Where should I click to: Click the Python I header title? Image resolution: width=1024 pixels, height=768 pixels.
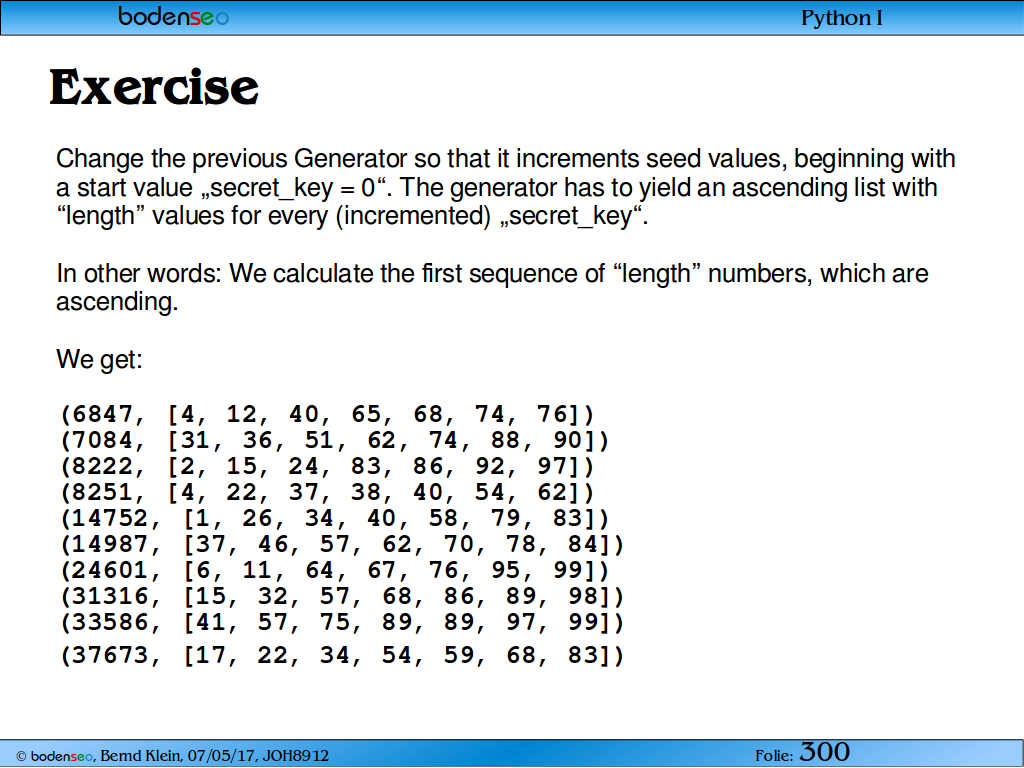(x=842, y=18)
